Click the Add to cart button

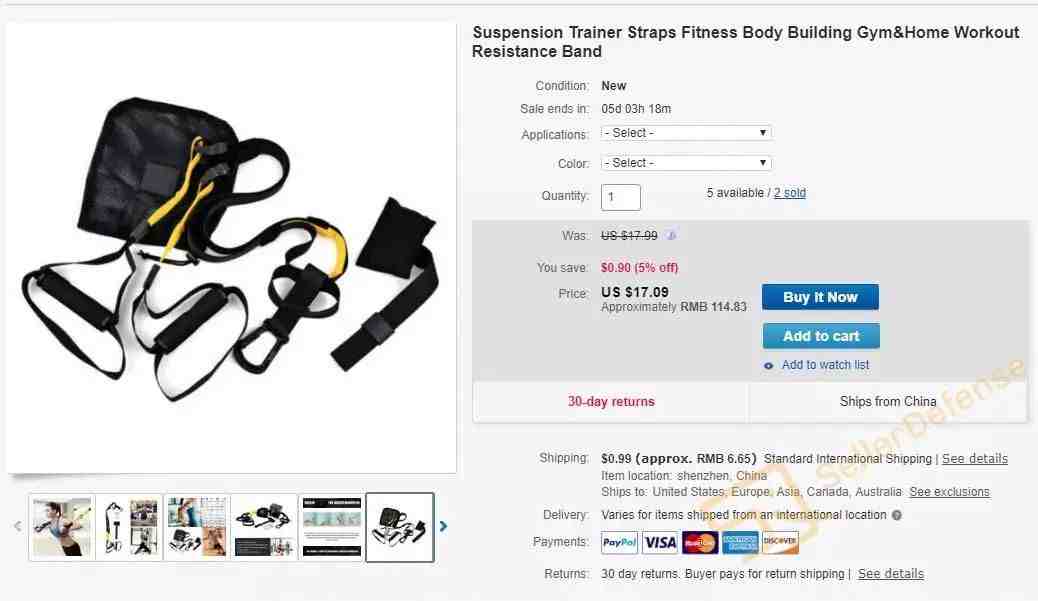point(821,336)
